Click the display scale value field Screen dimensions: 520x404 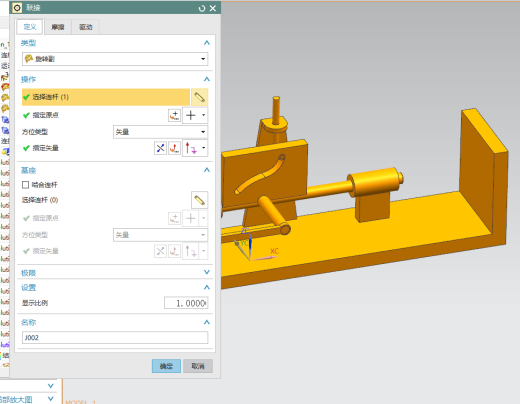(186, 303)
